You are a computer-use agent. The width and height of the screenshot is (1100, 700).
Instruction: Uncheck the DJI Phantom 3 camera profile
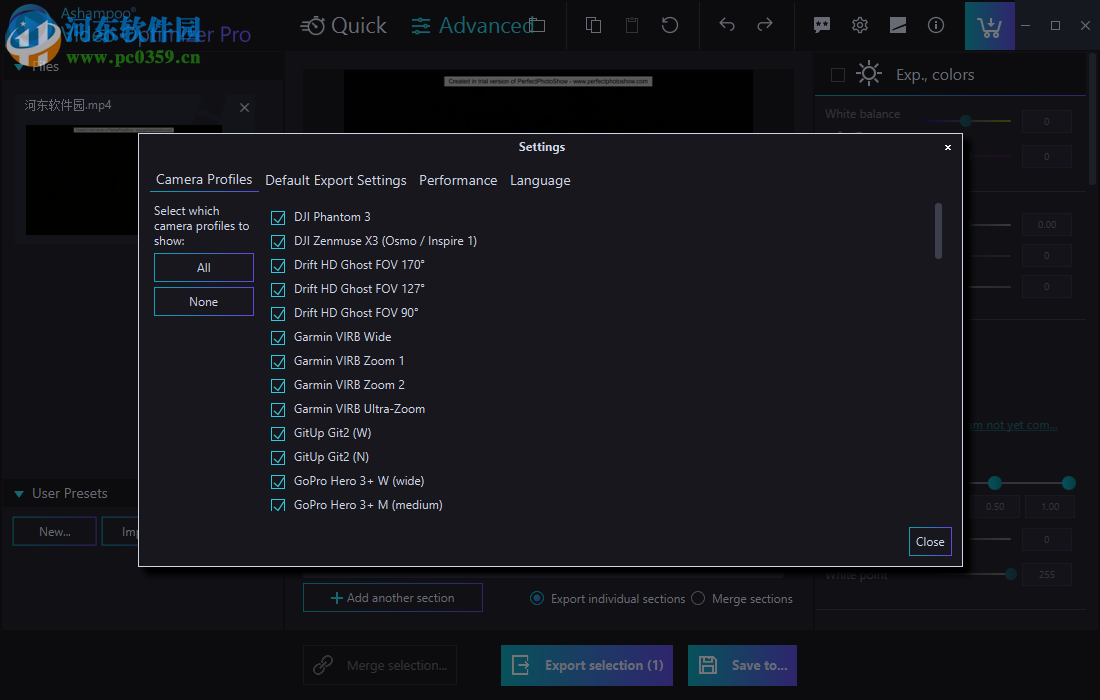(x=277, y=217)
